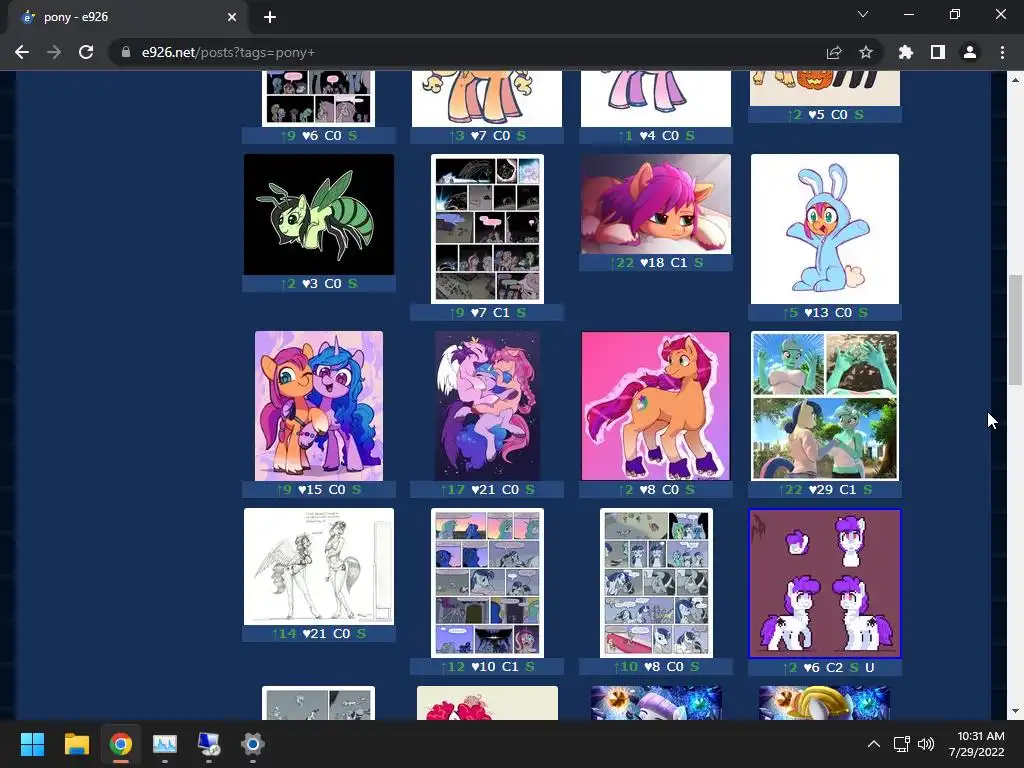
Task: Click stats text '↑2 ♥6 C2 S U'
Action: click(x=828, y=667)
